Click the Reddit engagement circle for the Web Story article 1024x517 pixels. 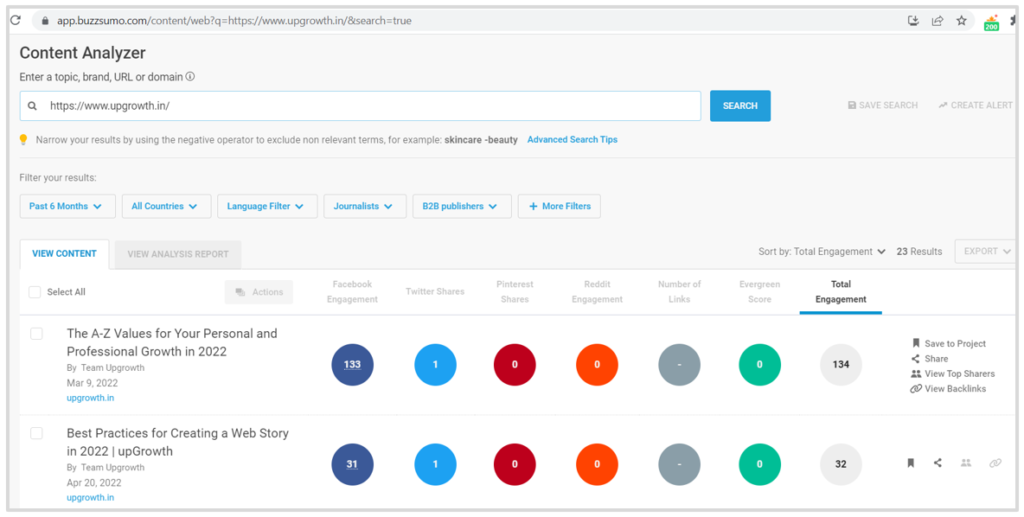point(597,464)
